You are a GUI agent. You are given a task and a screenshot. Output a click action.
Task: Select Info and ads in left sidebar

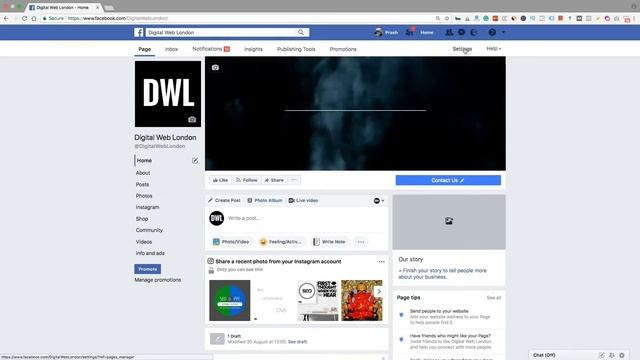(150, 253)
